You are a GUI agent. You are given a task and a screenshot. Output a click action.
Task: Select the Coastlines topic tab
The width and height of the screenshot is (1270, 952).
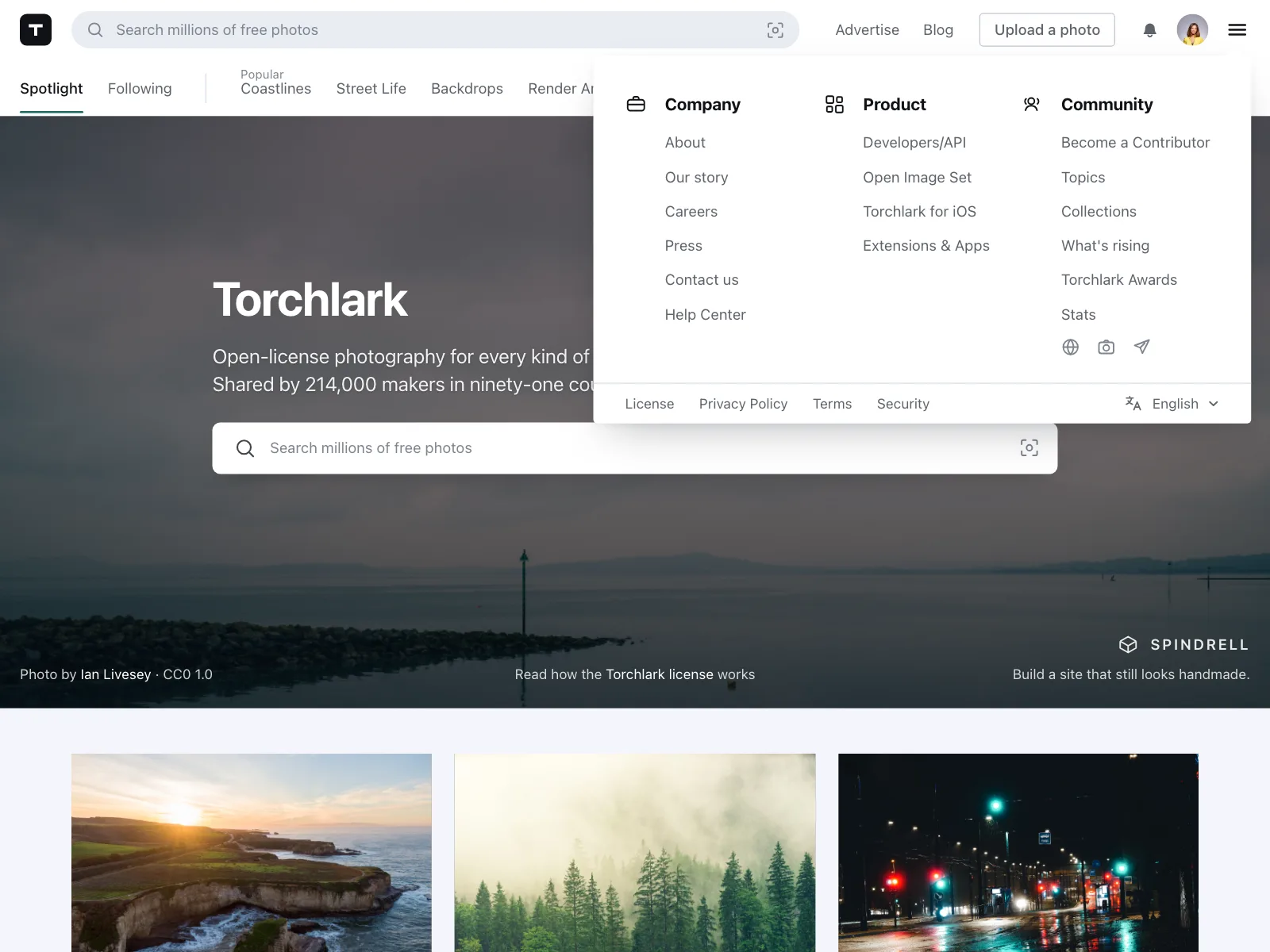276,89
